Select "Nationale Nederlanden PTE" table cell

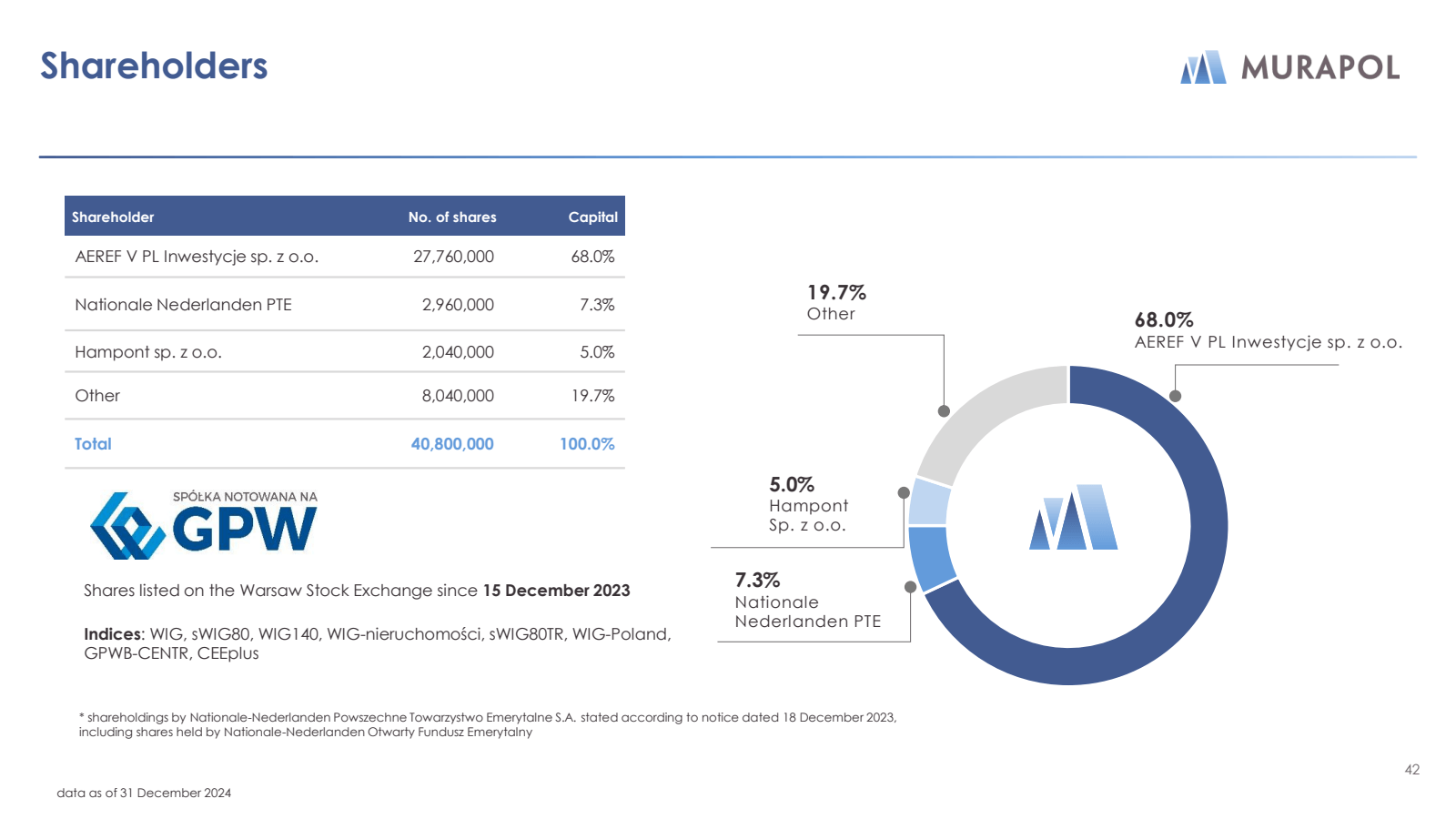183,305
